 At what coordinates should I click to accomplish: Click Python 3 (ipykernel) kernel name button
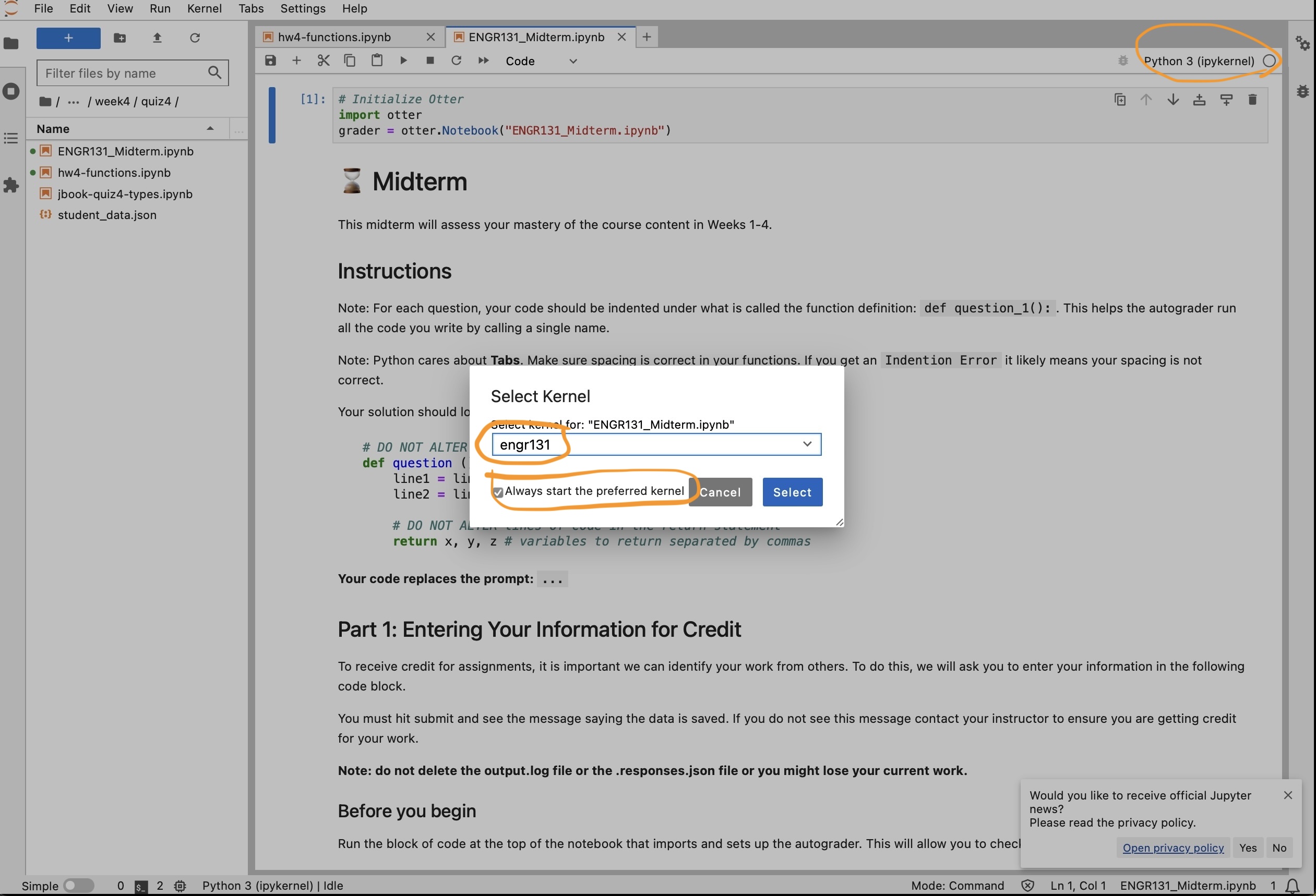click(1199, 61)
